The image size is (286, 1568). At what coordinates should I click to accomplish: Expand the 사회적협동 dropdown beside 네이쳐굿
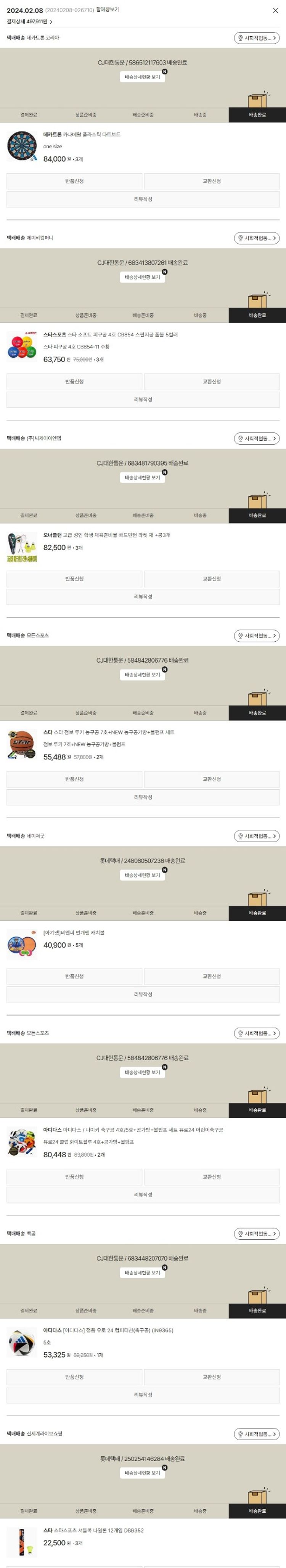click(257, 836)
